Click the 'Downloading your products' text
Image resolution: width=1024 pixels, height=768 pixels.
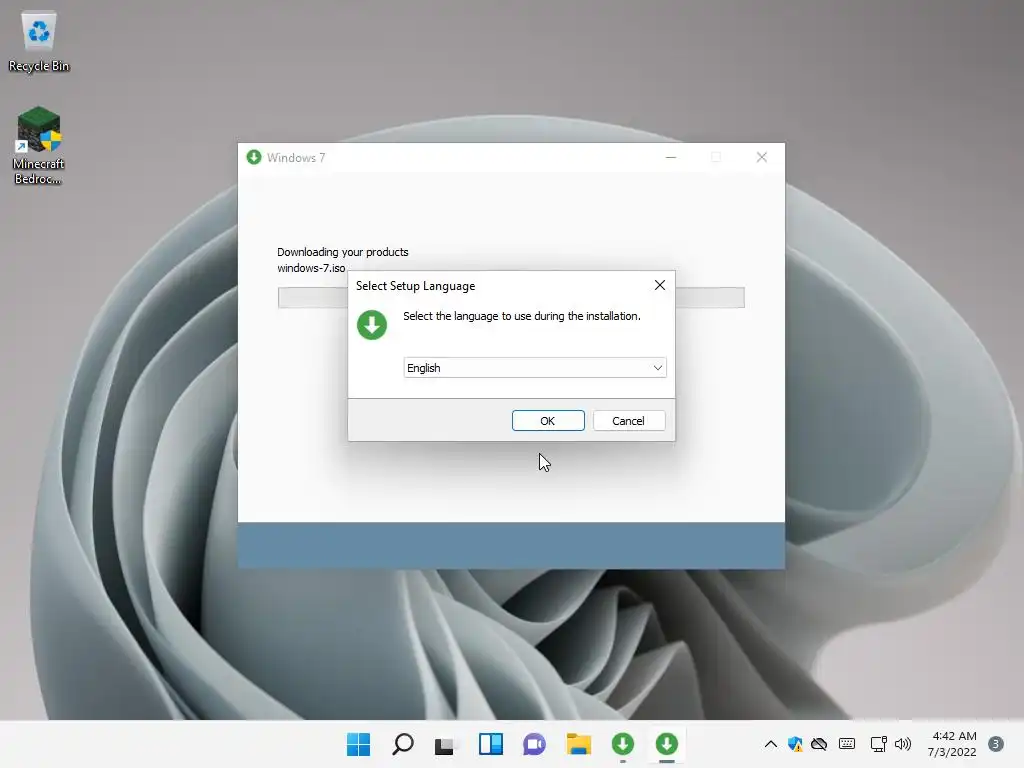coord(343,252)
